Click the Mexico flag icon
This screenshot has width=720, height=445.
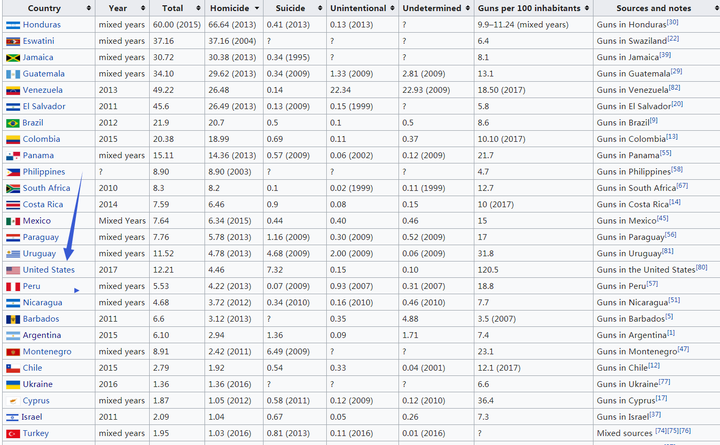point(13,221)
